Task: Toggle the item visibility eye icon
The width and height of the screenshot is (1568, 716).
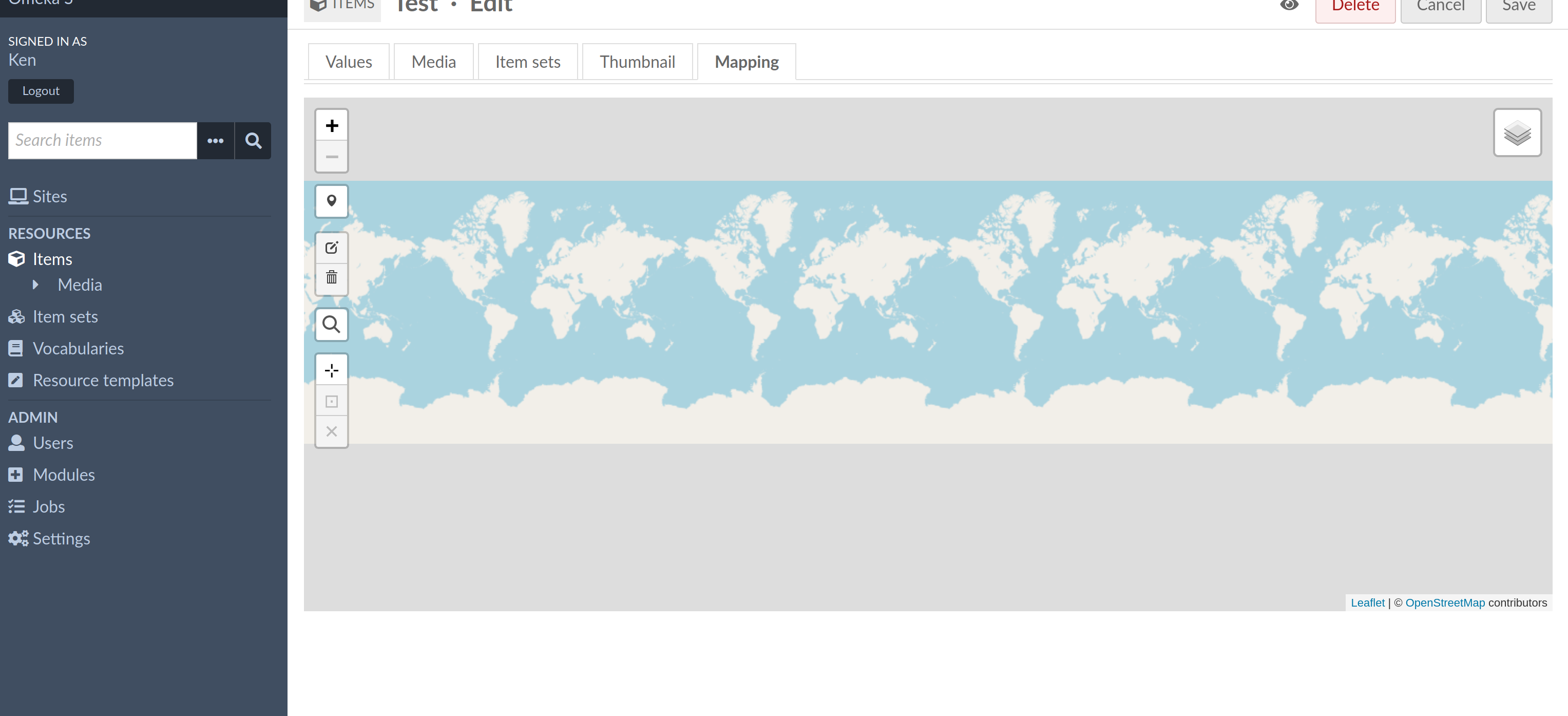Action: (1290, 6)
